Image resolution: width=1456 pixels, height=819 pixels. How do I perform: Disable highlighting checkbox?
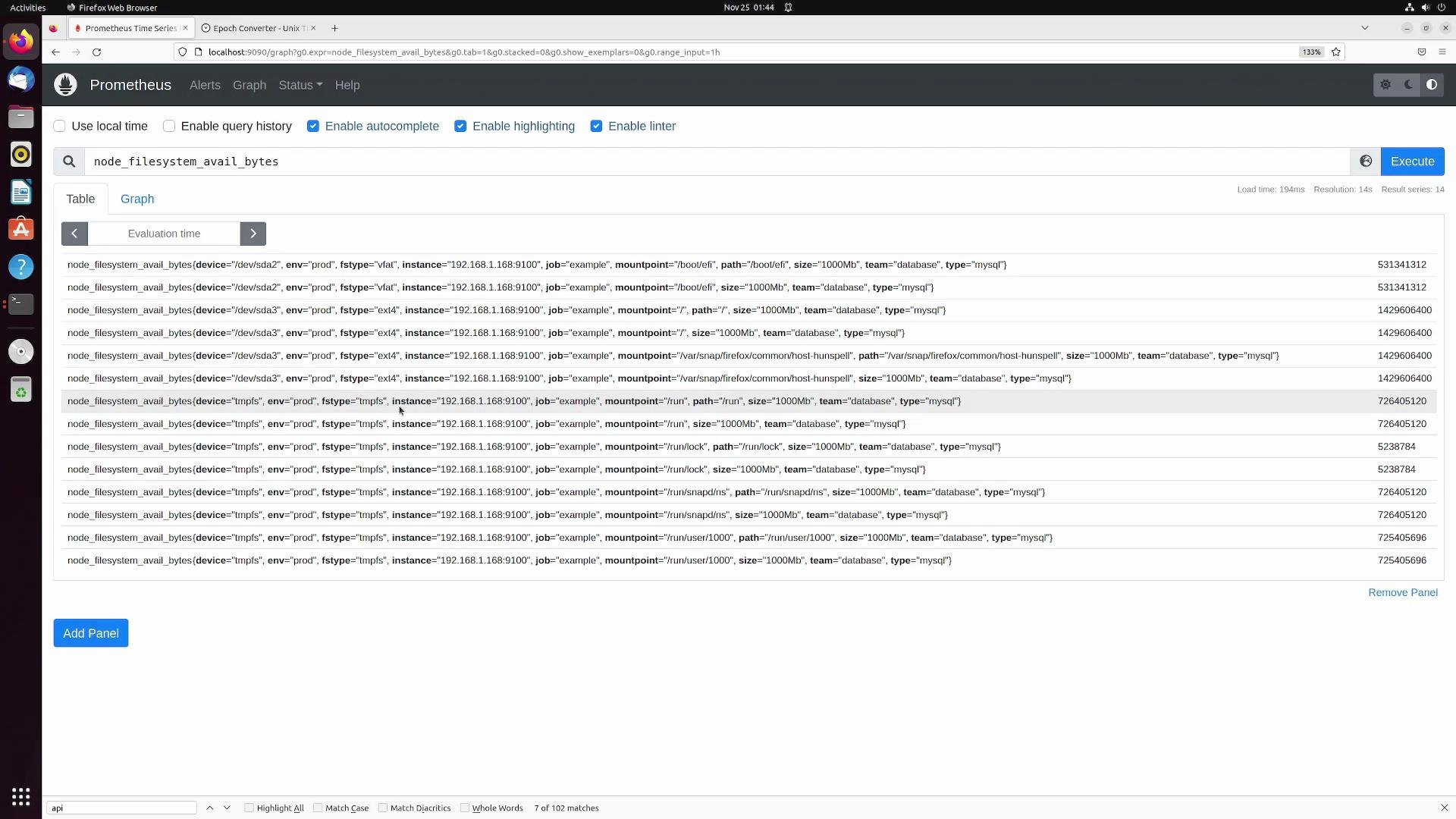tap(460, 127)
